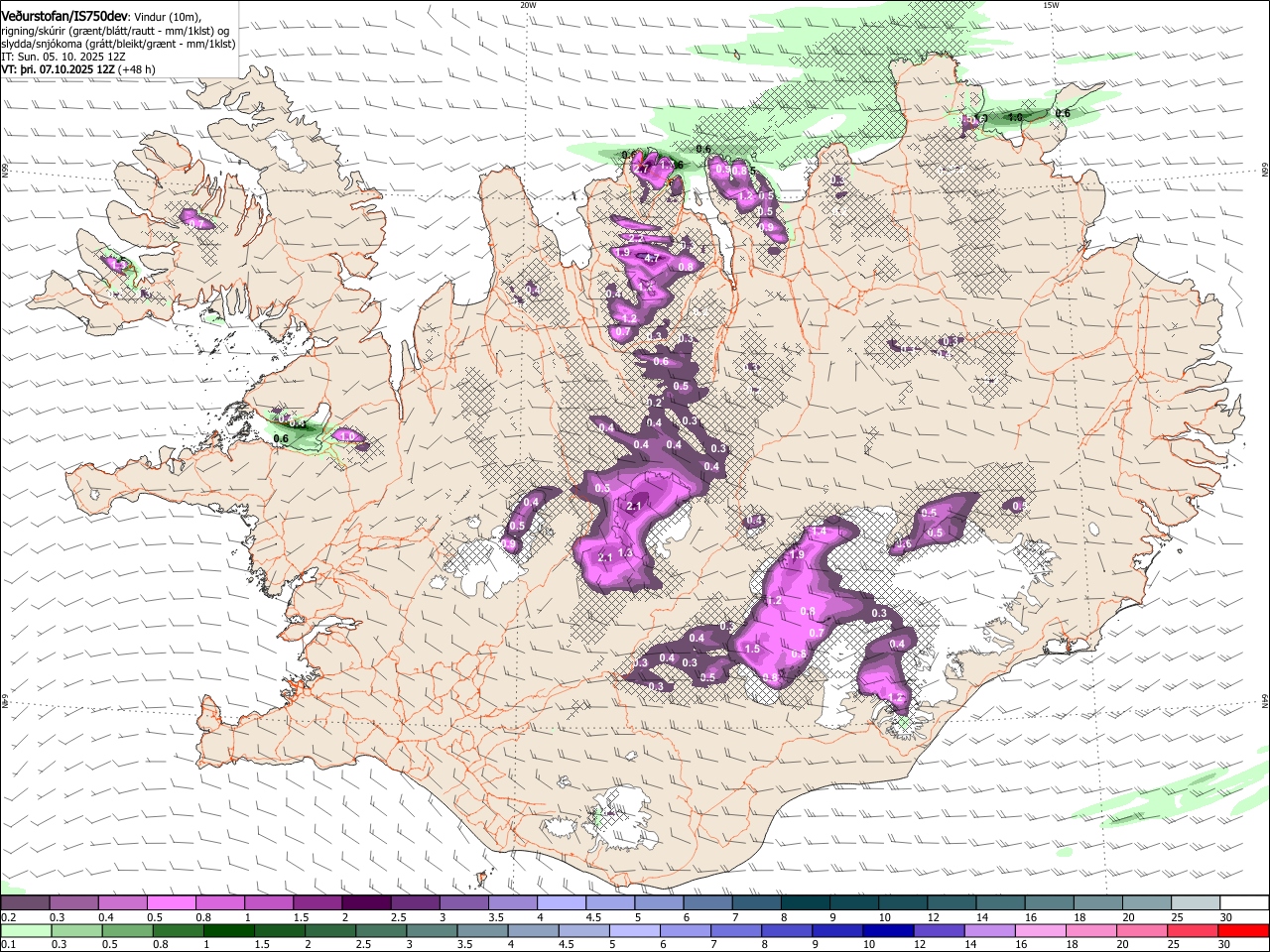1270x952 pixels.
Task: Select the rain-scale swatch between 25 and 30
Action: pos(1193,931)
